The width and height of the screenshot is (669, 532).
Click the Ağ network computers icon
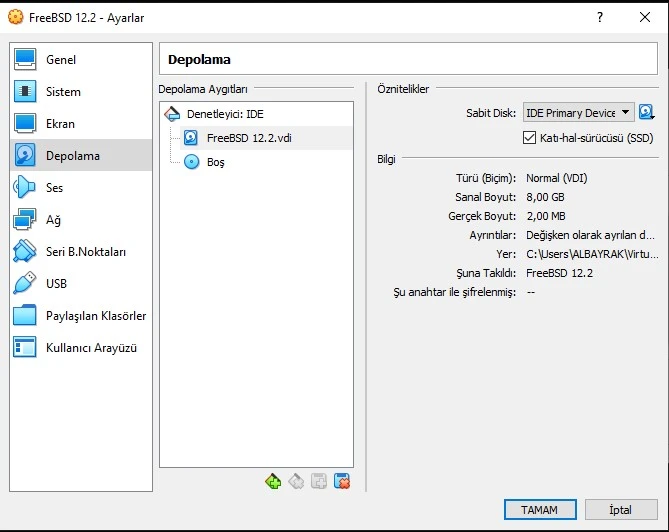(x=25, y=219)
